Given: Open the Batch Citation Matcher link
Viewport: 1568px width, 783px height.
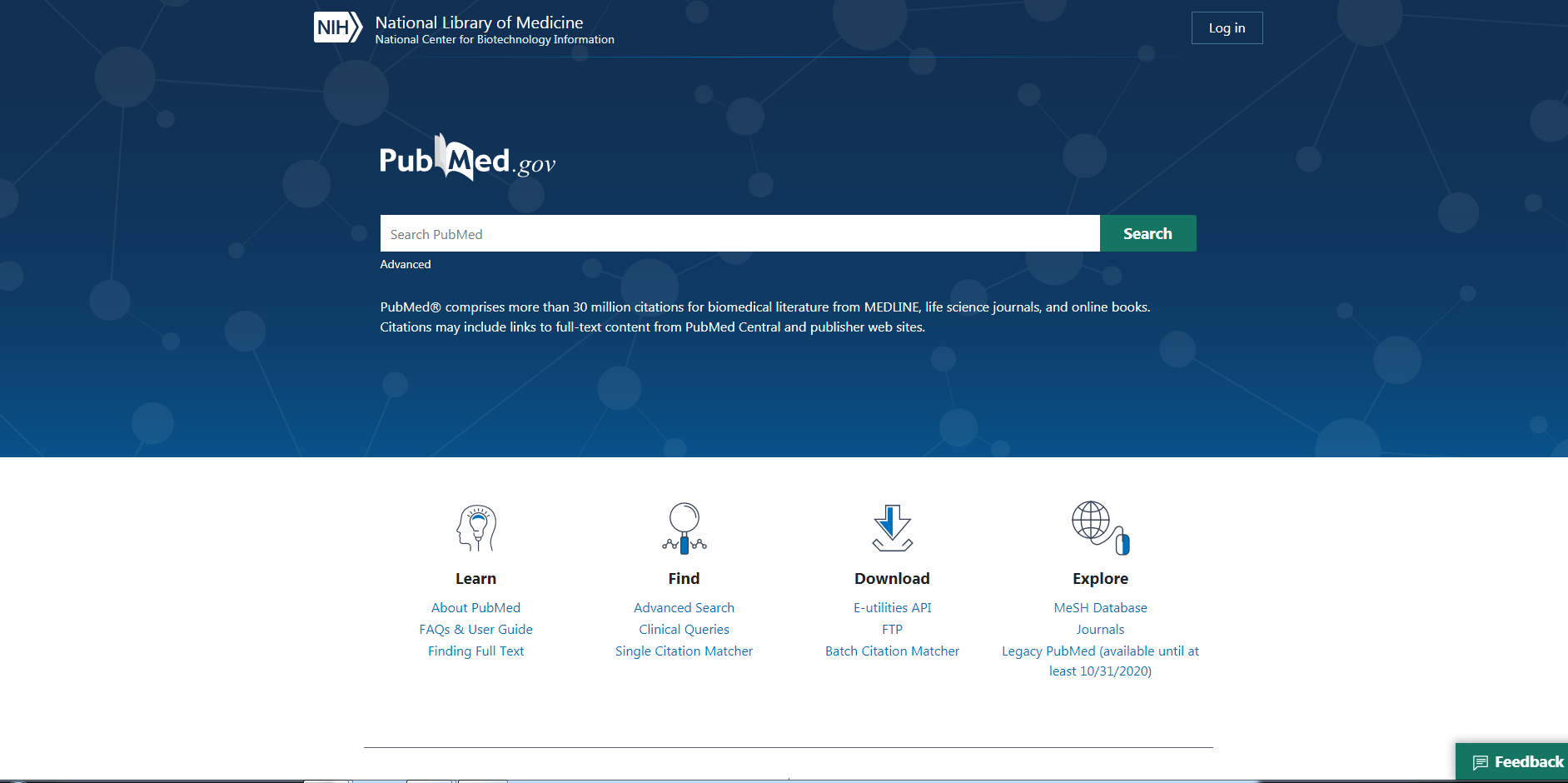Looking at the screenshot, I should pyautogui.click(x=893, y=651).
